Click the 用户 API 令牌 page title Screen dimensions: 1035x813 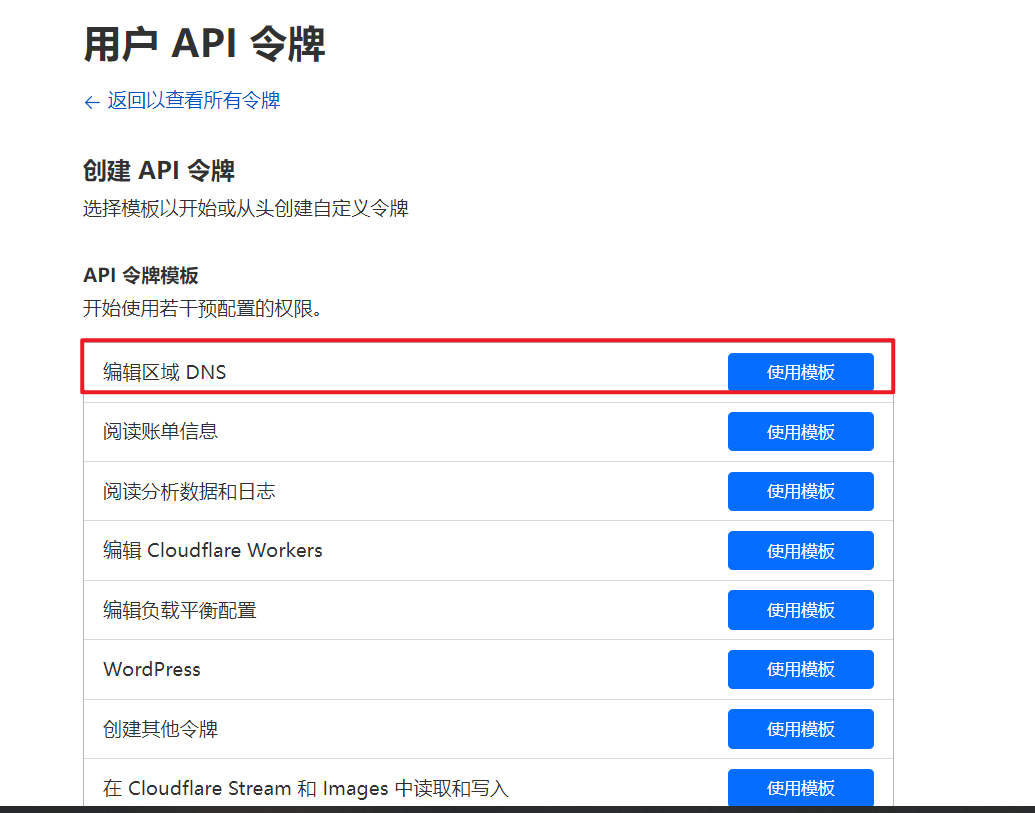click(x=204, y=45)
